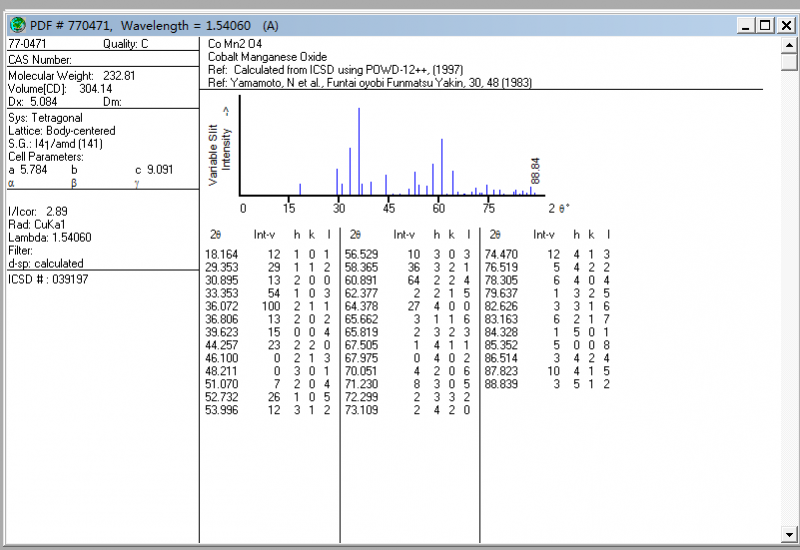Click the cell parameter 'c 9.091'
Viewport: 800px width, 550px height.
coord(154,169)
